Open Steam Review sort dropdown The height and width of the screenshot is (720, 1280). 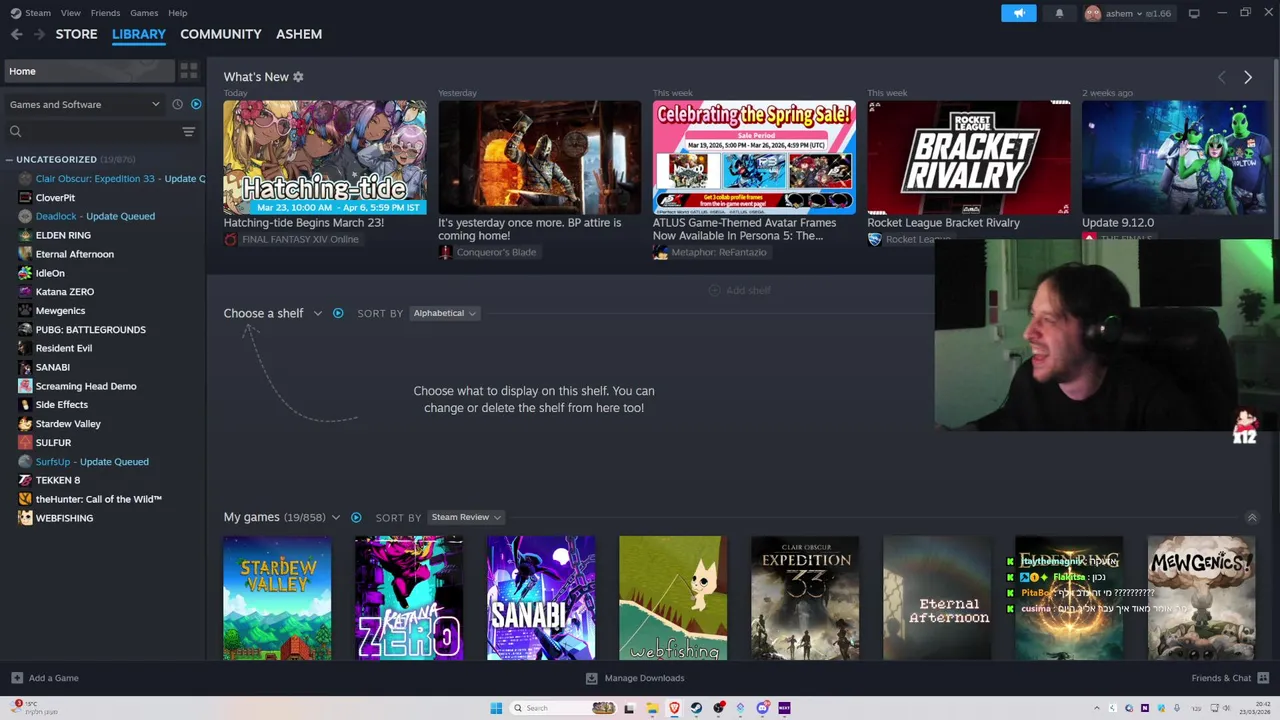[466, 517]
